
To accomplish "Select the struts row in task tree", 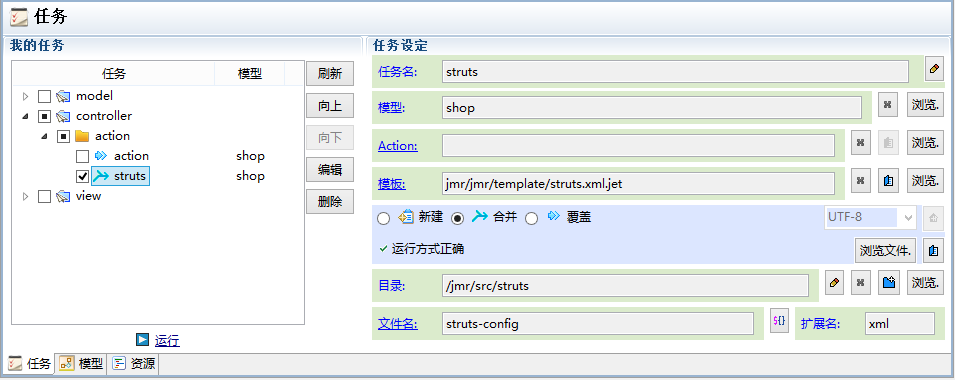I will click(120, 176).
